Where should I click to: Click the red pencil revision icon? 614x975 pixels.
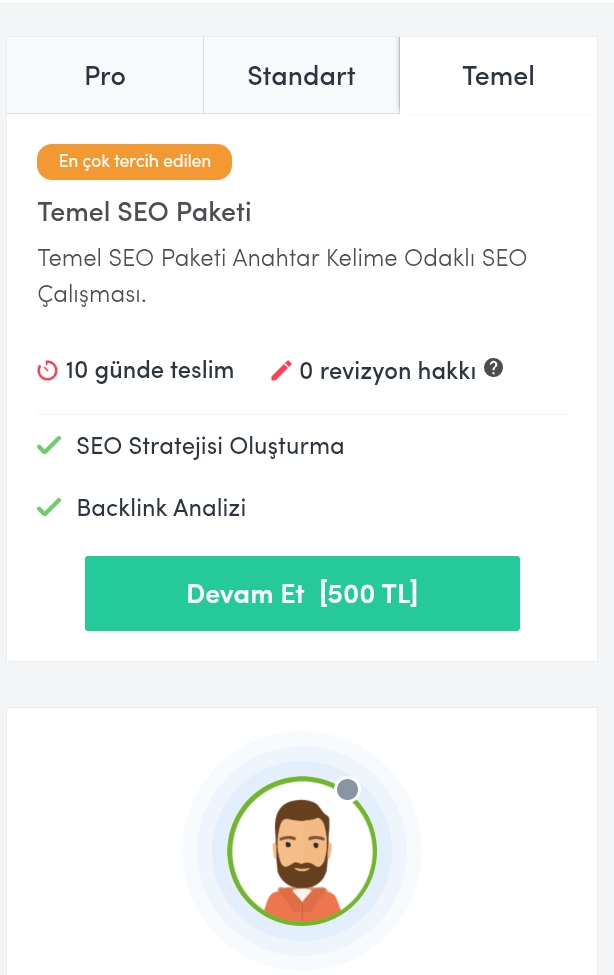(x=281, y=371)
